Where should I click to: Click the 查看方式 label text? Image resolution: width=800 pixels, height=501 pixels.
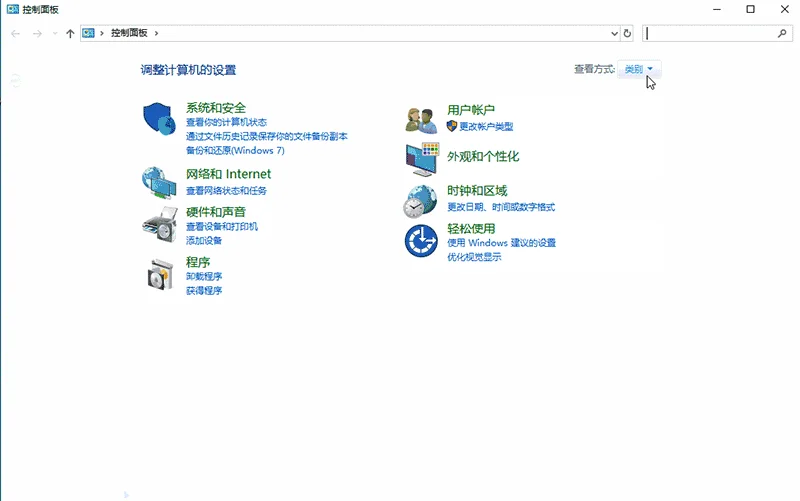(x=594, y=69)
